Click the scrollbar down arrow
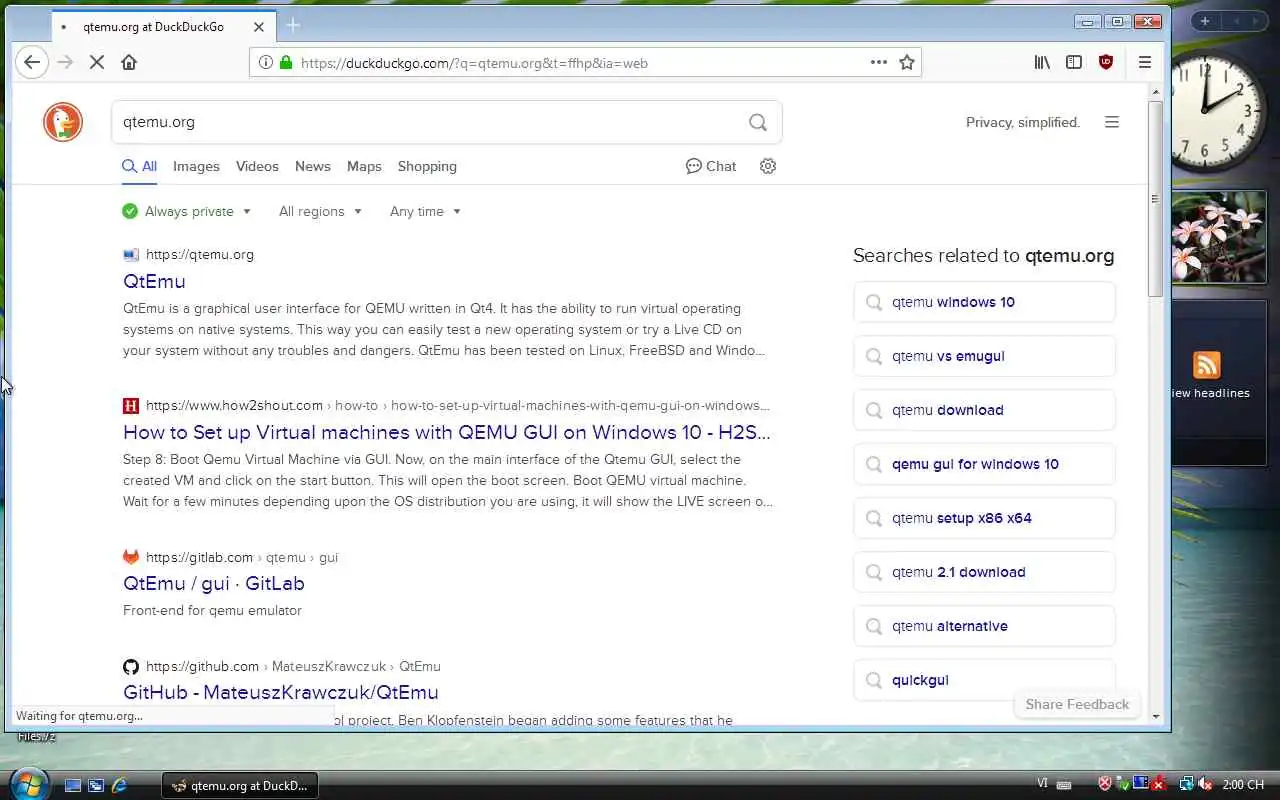 (1156, 716)
